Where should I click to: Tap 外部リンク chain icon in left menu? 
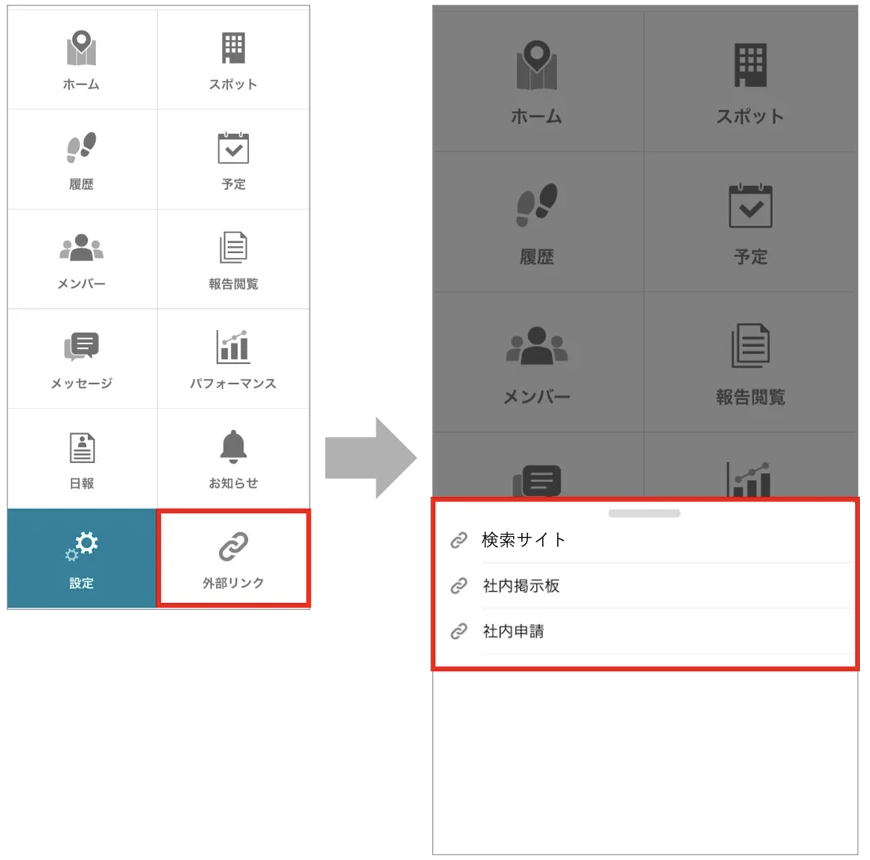point(233,547)
